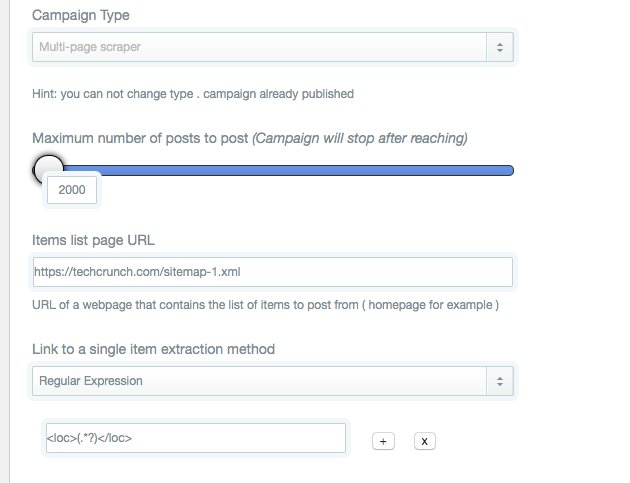
Task: Click arrows on Regular Expression select box
Action: (x=500, y=381)
